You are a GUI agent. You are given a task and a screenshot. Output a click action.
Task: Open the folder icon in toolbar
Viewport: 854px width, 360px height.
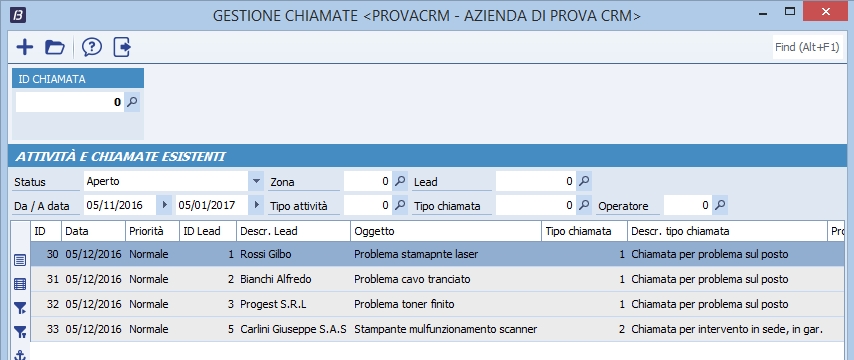[54, 47]
